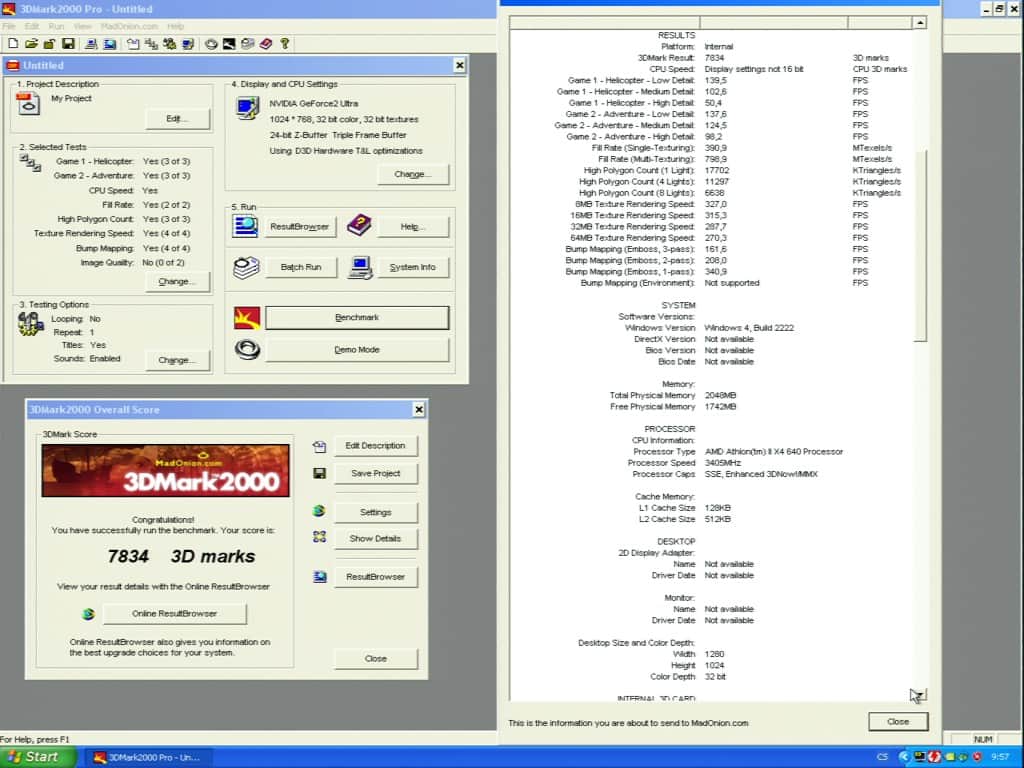Click the results list scrollbar thumb
This screenshot has height=768, width=1024.
click(x=920, y=245)
